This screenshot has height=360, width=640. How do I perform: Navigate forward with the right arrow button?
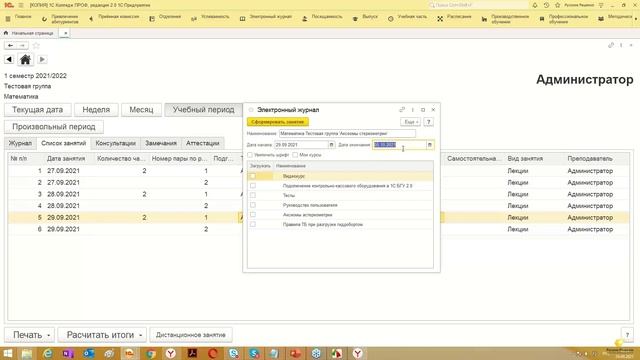(x=22, y=45)
